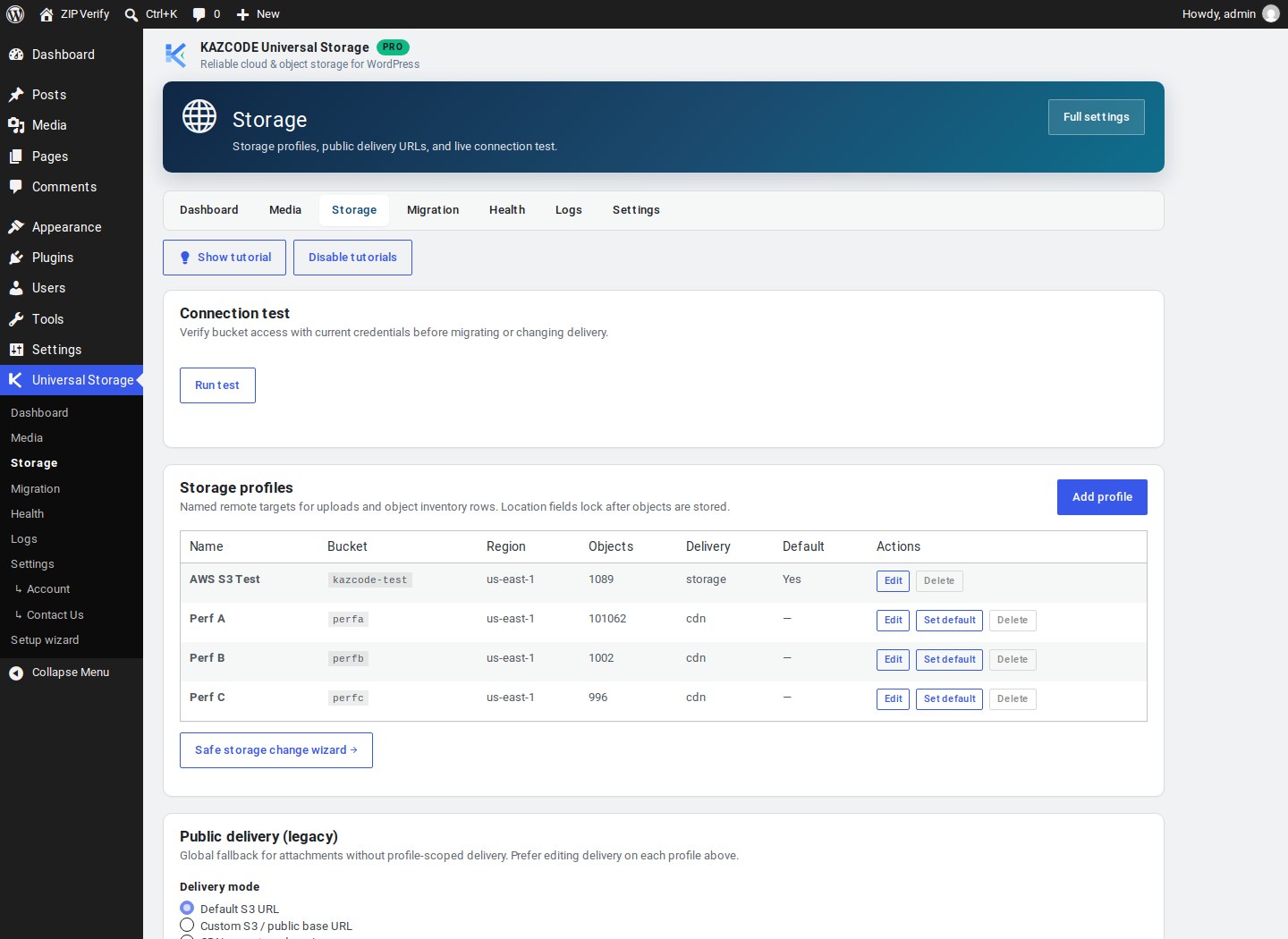Click the plus icon next to New
1288x939 pixels.
pos(242,14)
